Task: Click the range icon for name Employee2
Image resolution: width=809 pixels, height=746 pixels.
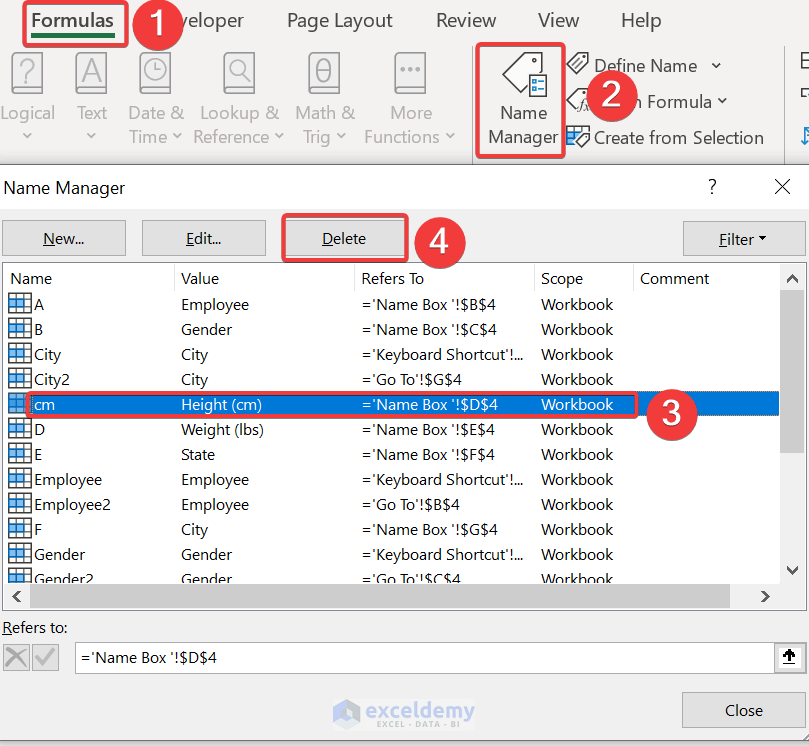Action: tap(20, 503)
